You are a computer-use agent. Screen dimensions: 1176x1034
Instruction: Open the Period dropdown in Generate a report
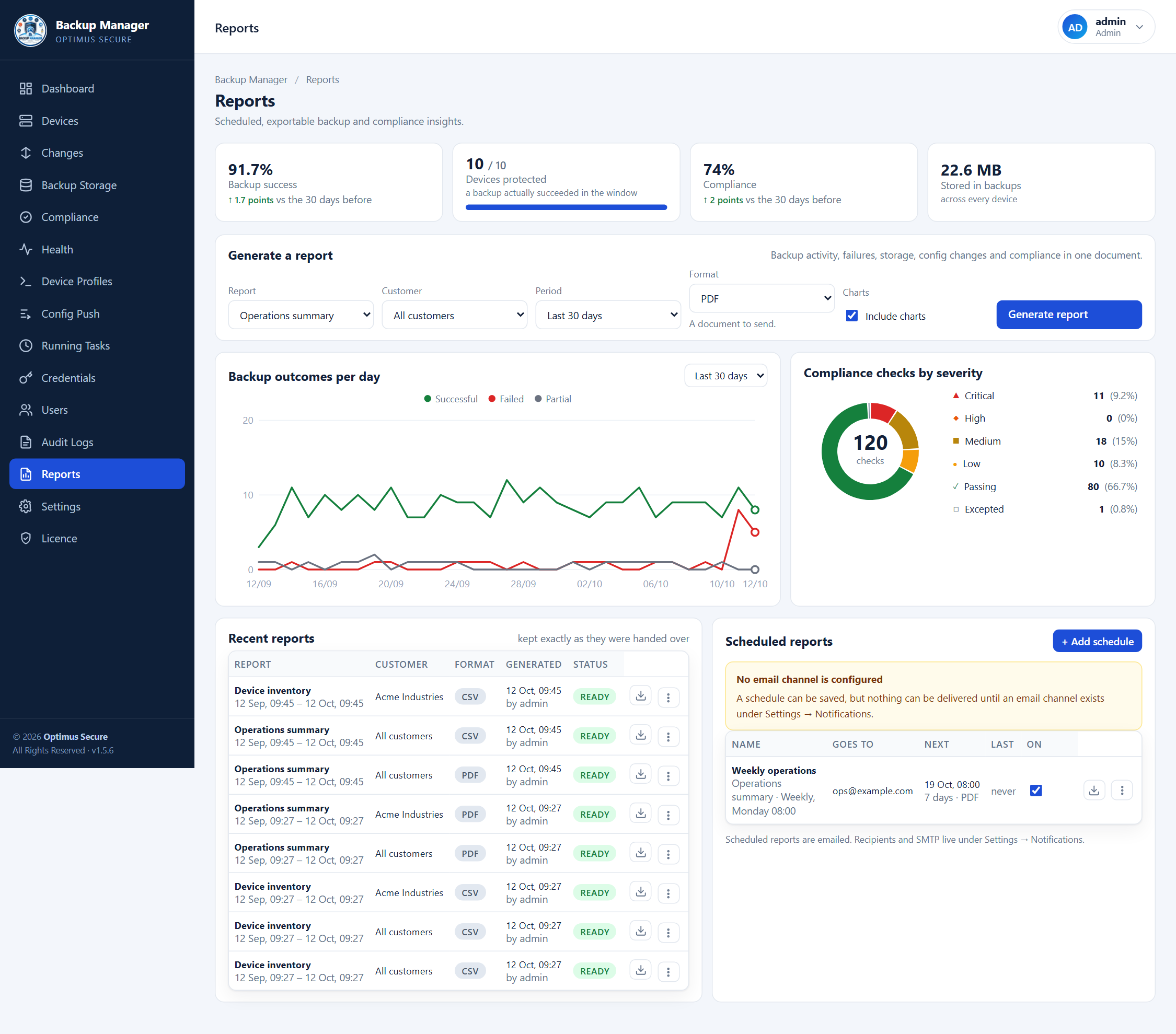[x=608, y=315]
